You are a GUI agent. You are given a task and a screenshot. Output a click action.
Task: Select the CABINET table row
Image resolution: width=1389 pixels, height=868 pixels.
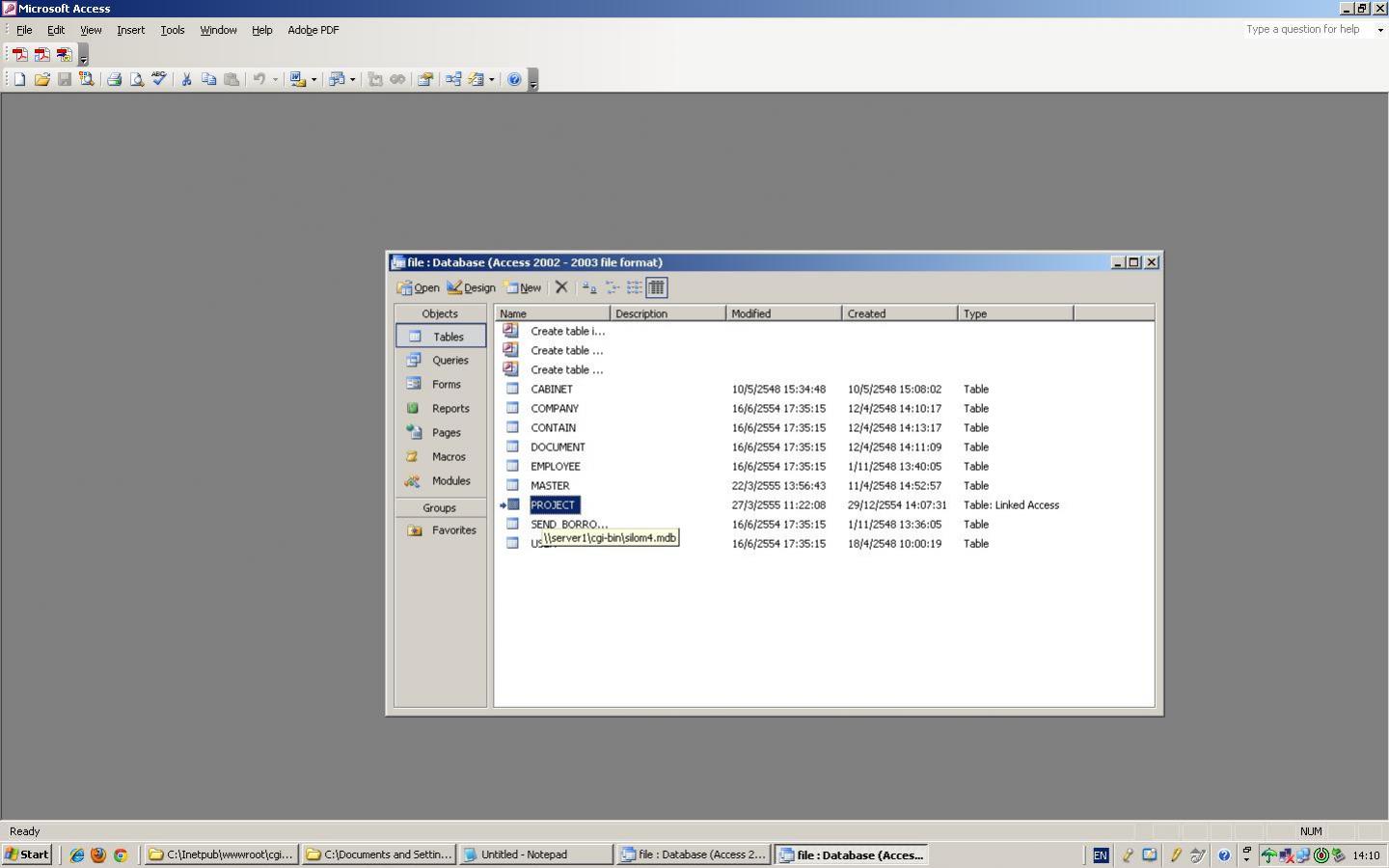[551, 390]
